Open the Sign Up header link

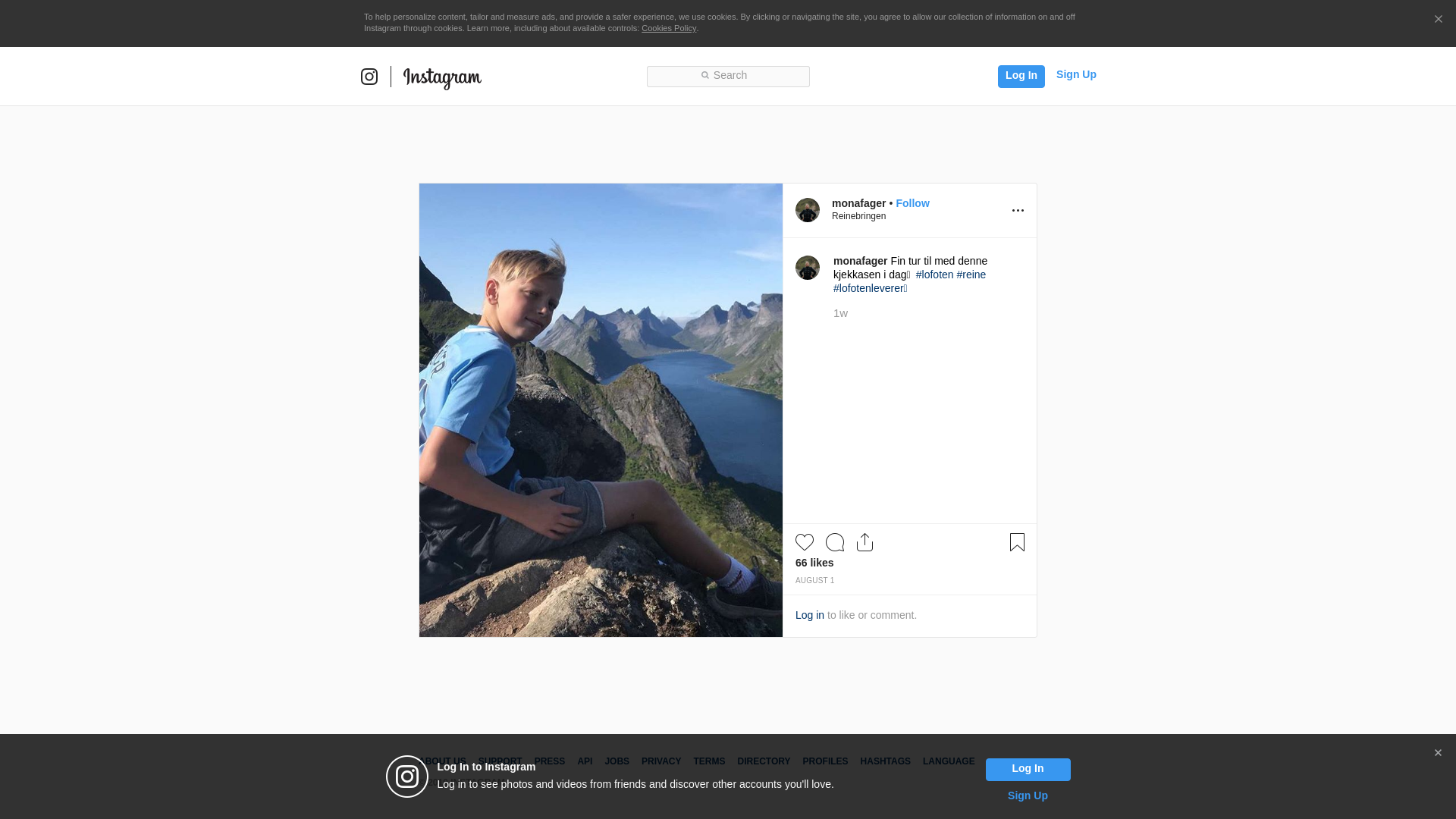click(x=1076, y=74)
